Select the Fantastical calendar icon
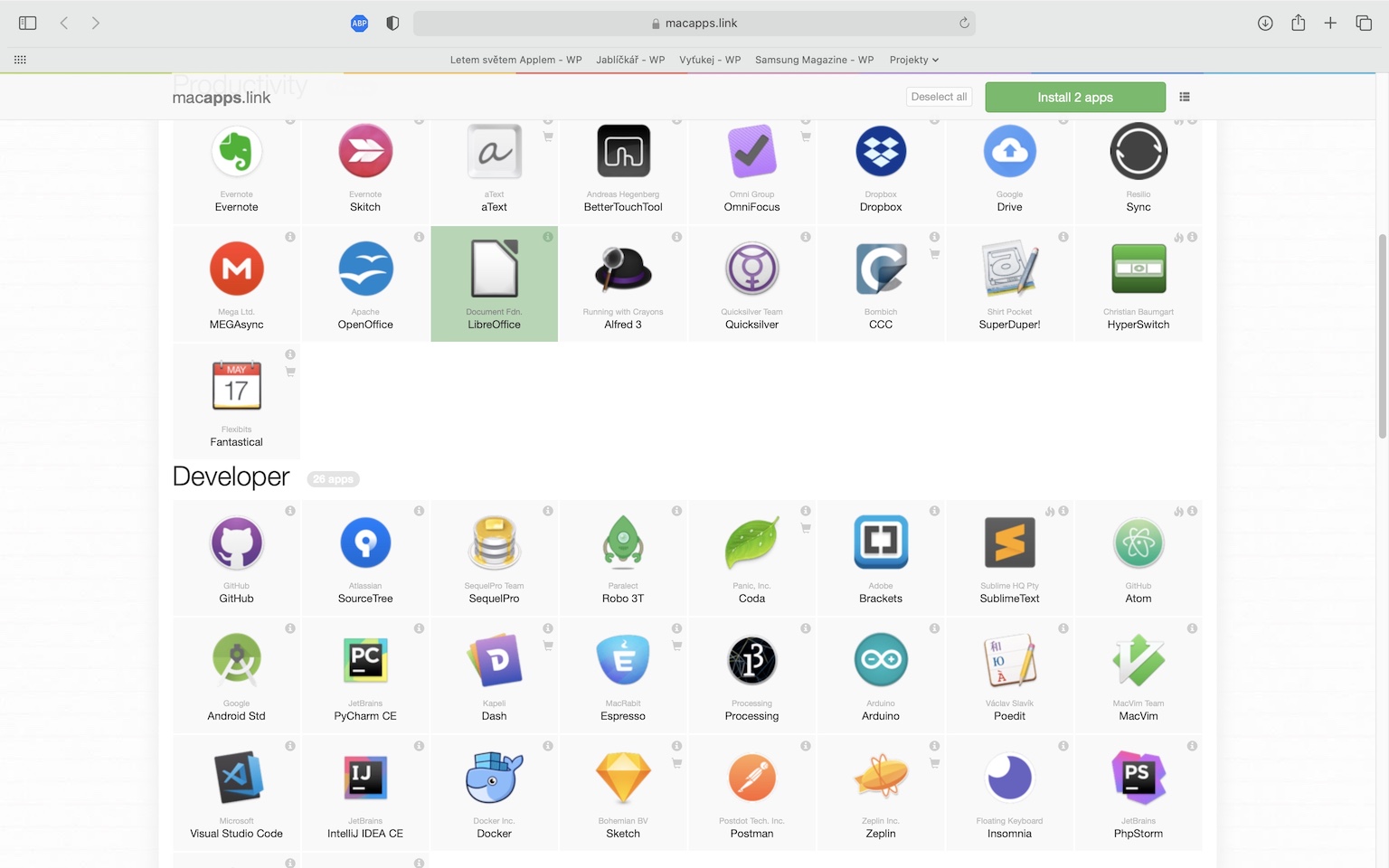 [x=236, y=386]
